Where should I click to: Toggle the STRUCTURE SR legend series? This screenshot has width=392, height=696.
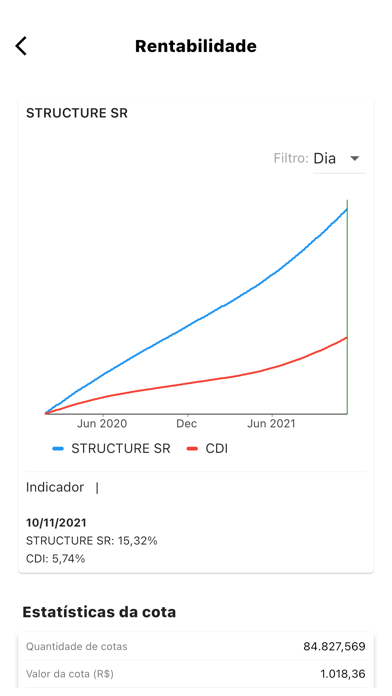coord(111,448)
